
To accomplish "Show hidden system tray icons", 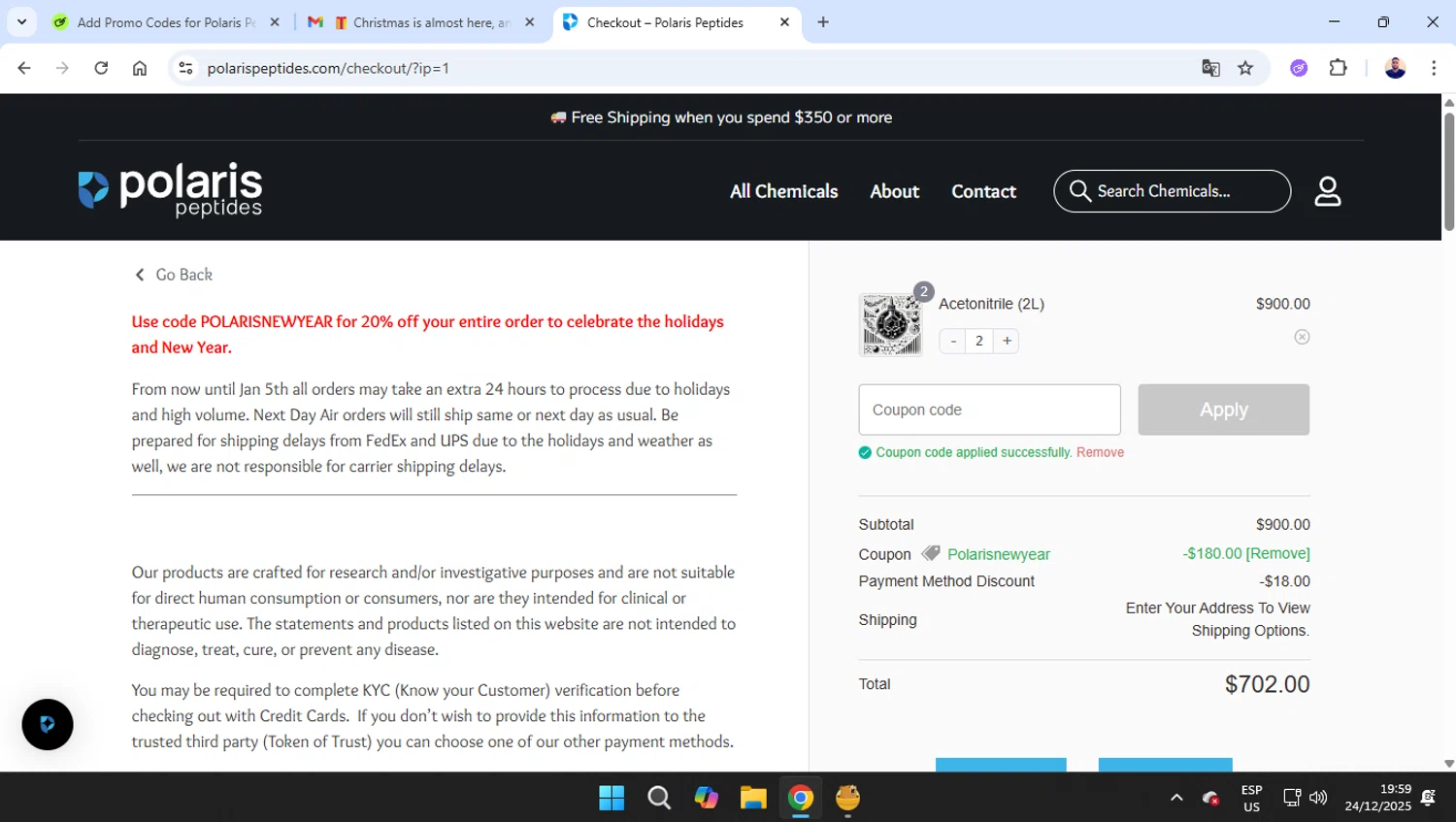I will pyautogui.click(x=1176, y=798).
